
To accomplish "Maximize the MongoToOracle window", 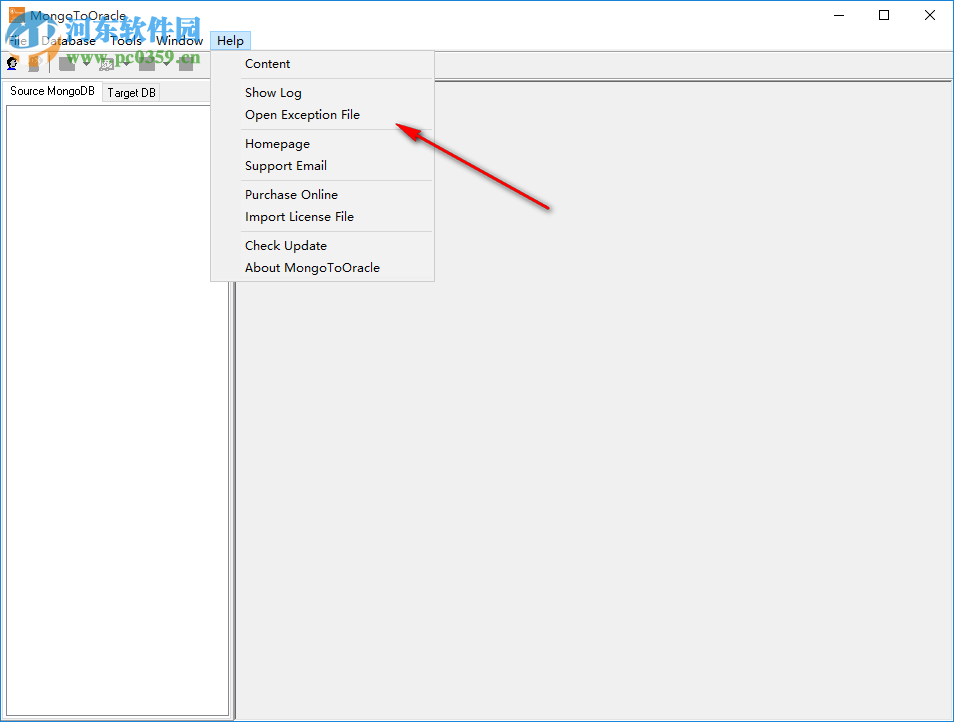I will tap(884, 15).
